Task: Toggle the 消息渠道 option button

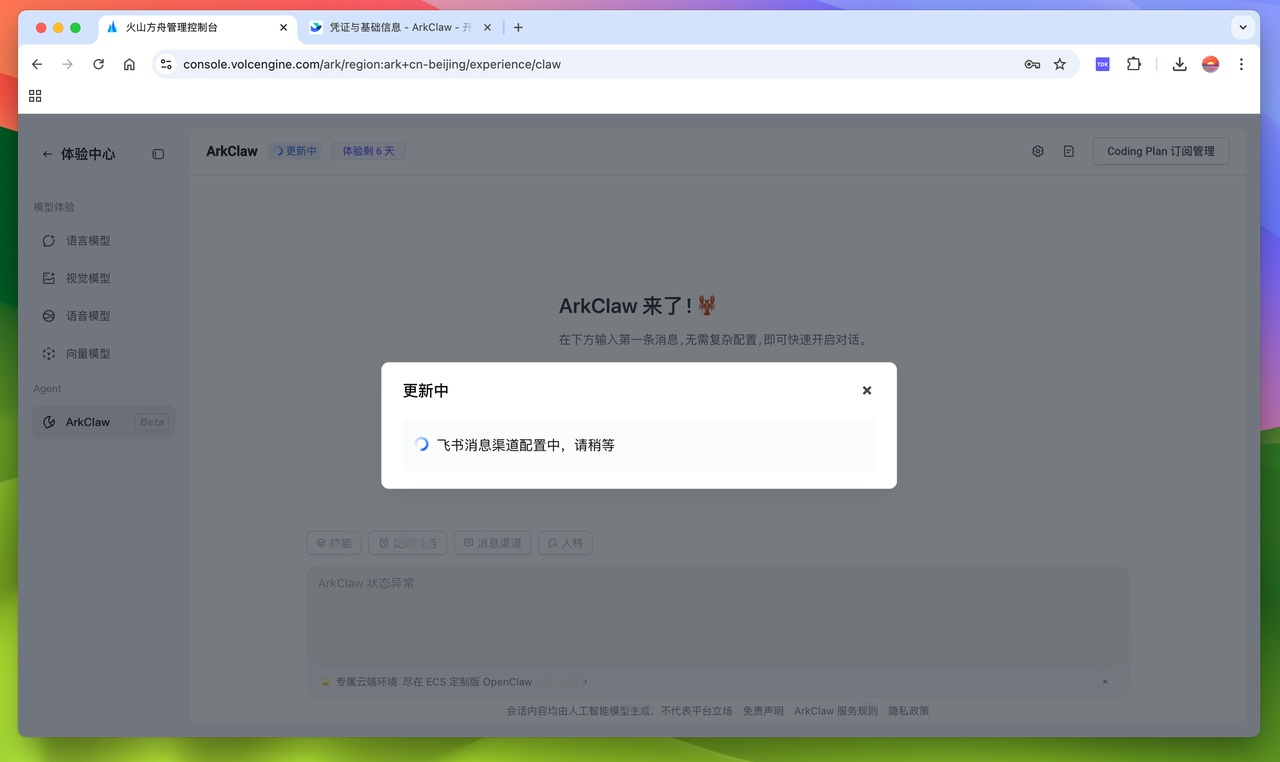Action: 492,542
